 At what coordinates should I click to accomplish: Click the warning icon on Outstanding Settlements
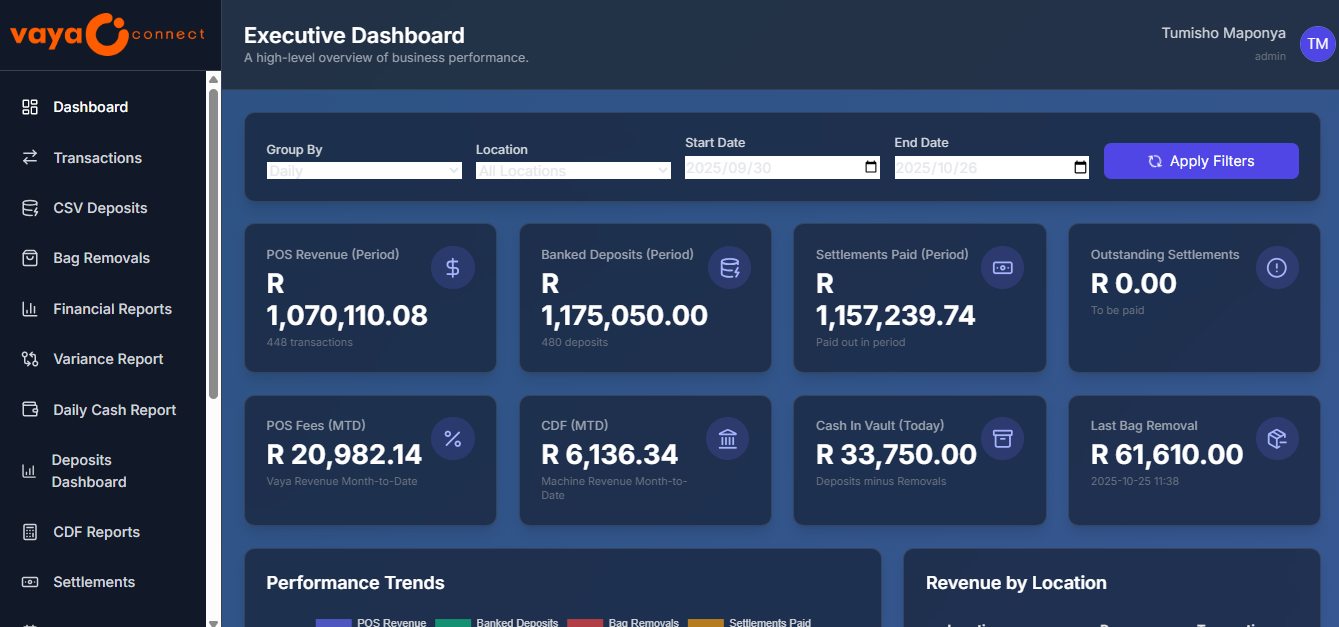(x=1277, y=267)
